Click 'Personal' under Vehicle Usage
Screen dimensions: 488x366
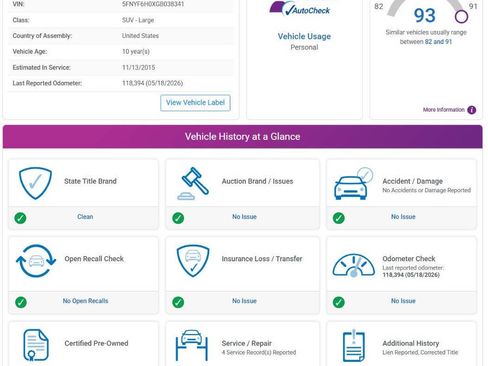tap(304, 47)
